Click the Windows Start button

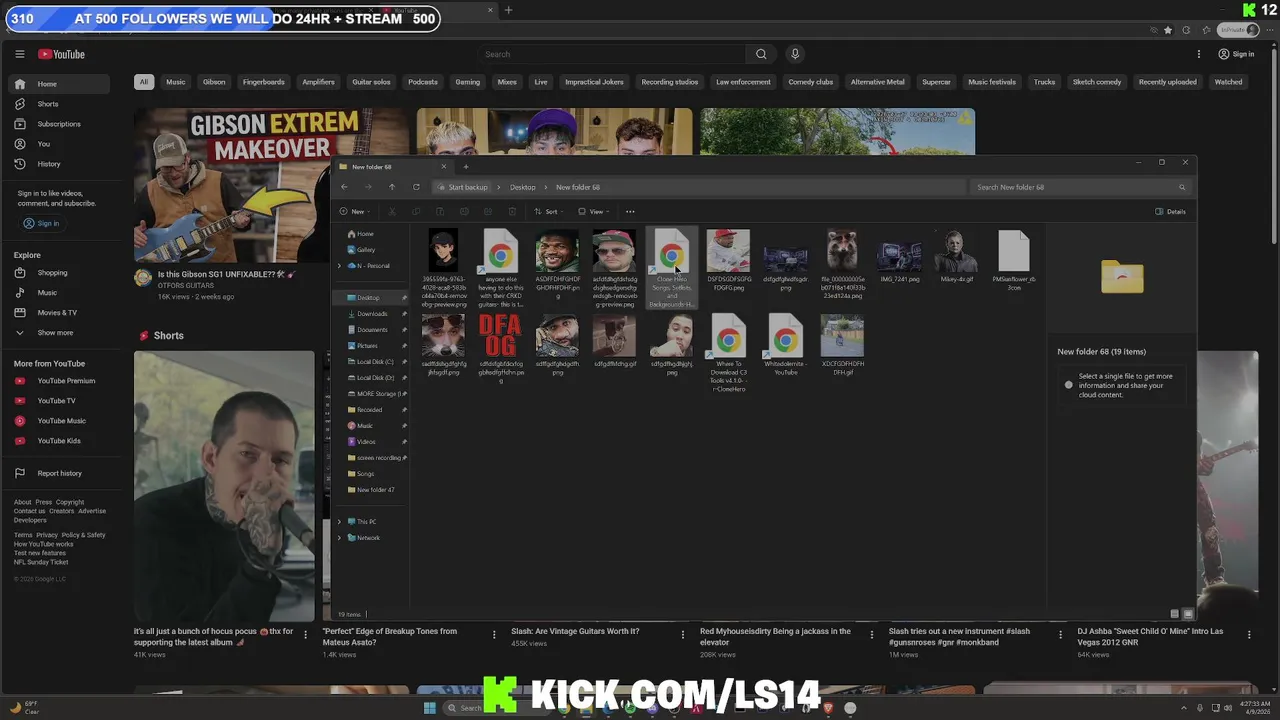430,708
